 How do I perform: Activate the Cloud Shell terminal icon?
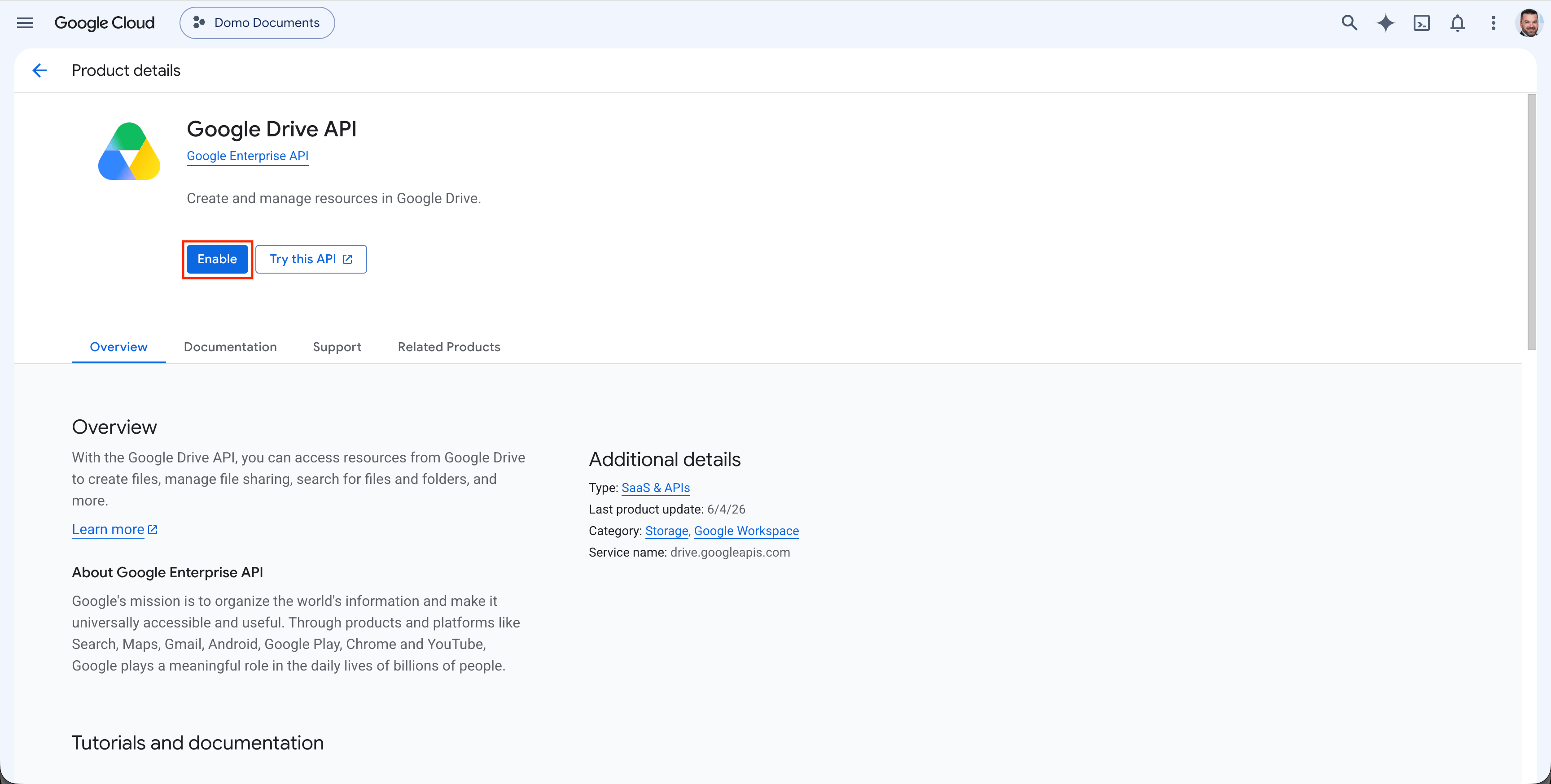pos(1422,23)
